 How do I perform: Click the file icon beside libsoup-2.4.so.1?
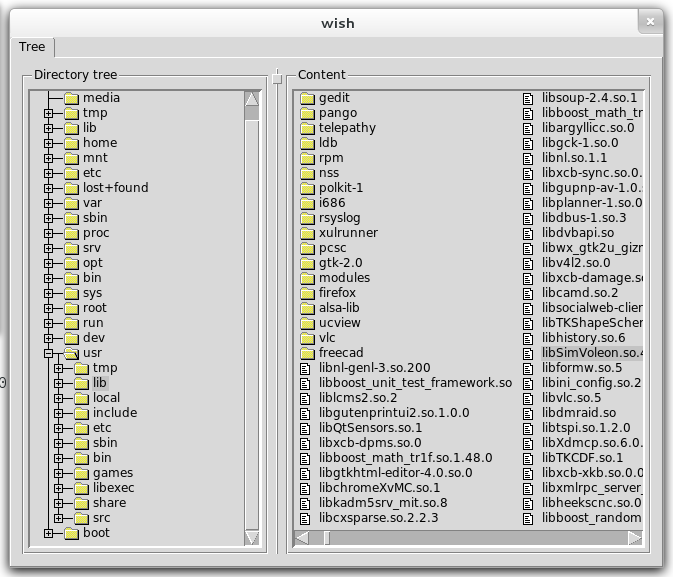[528, 99]
